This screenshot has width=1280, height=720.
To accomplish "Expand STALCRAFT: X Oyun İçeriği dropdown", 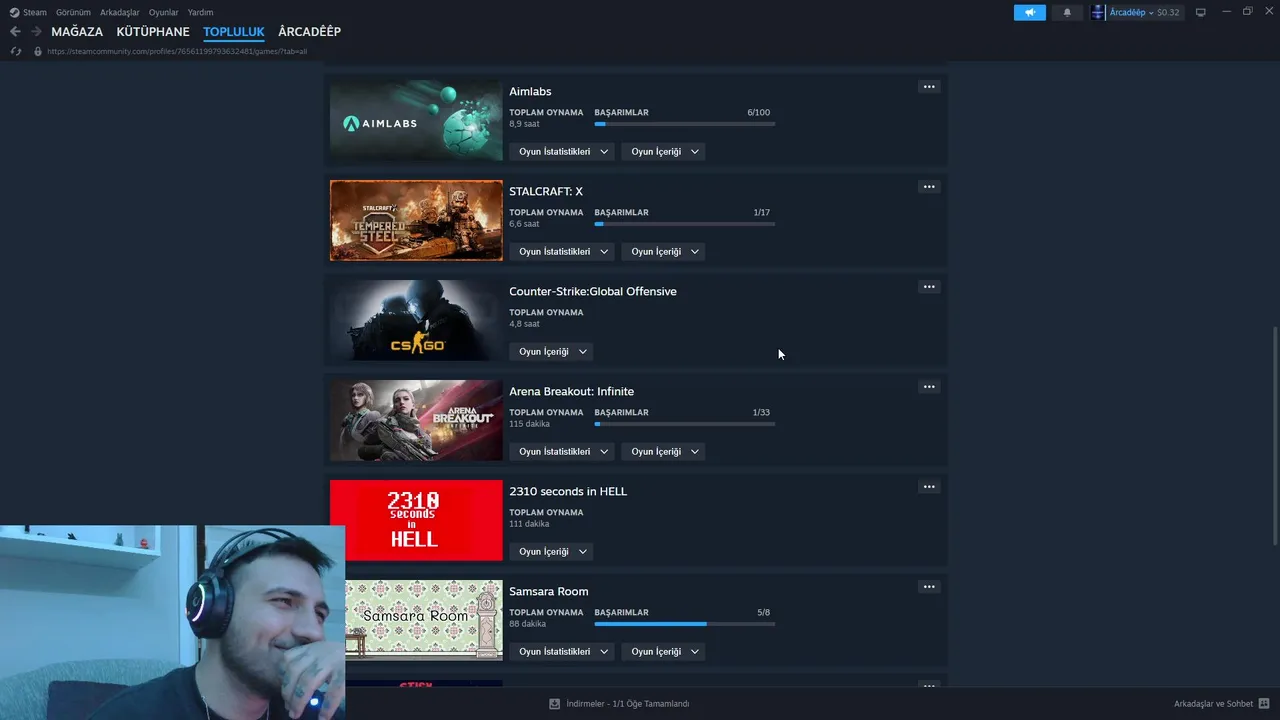I will 664,252.
